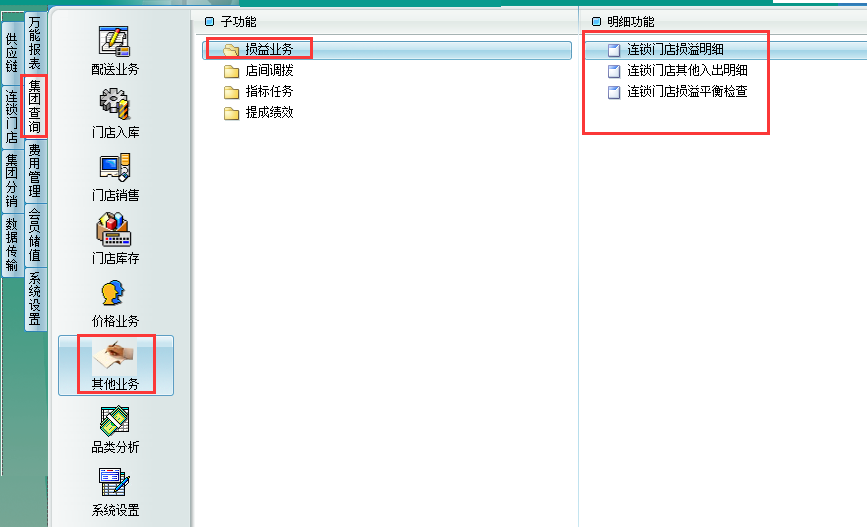
Task: Open the 门店入库 gear icon
Action: 114,105
